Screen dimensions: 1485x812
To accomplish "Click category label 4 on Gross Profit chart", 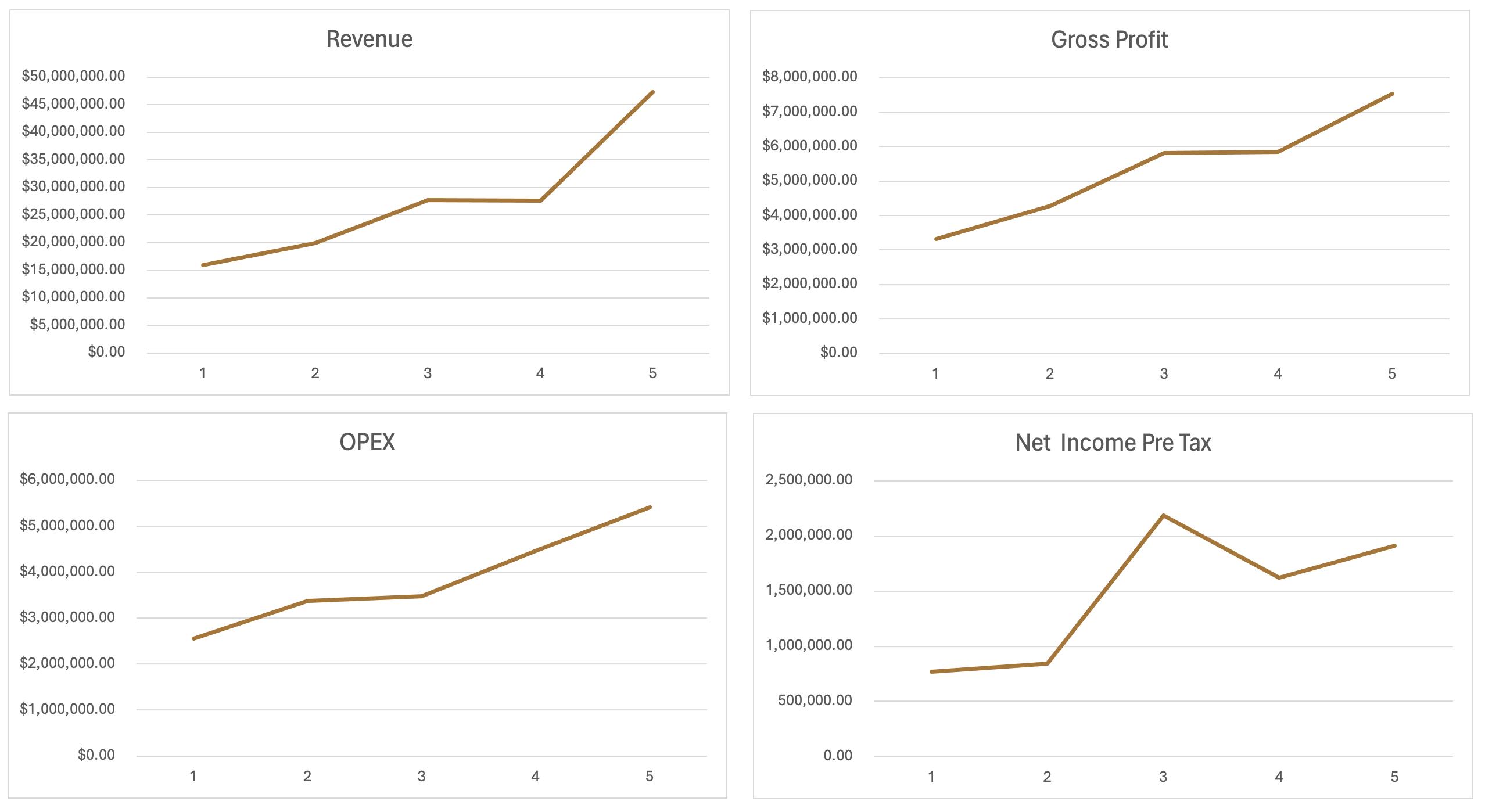I will pos(1278,374).
